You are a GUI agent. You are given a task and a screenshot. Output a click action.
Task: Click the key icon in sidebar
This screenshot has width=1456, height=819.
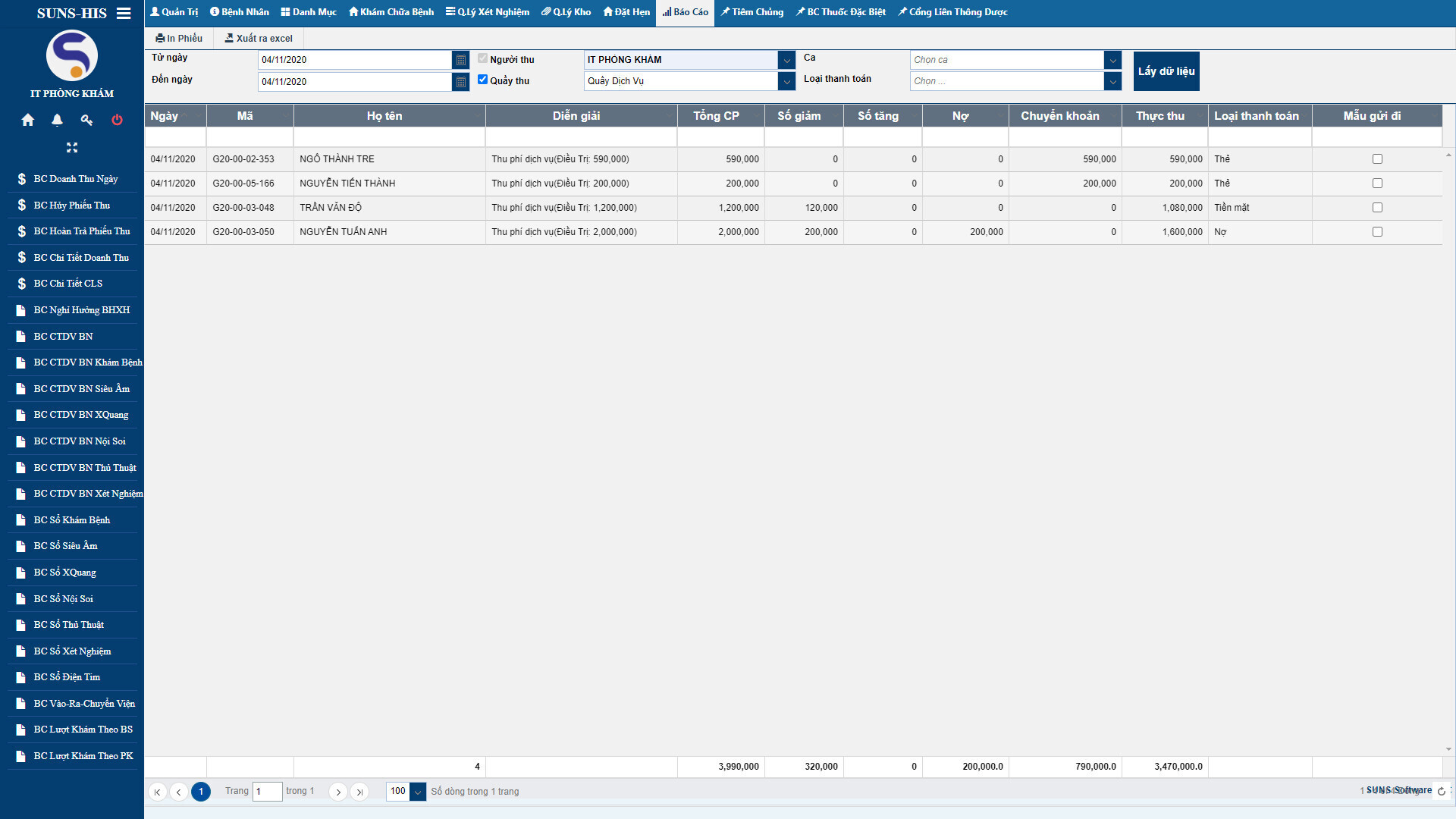point(86,120)
